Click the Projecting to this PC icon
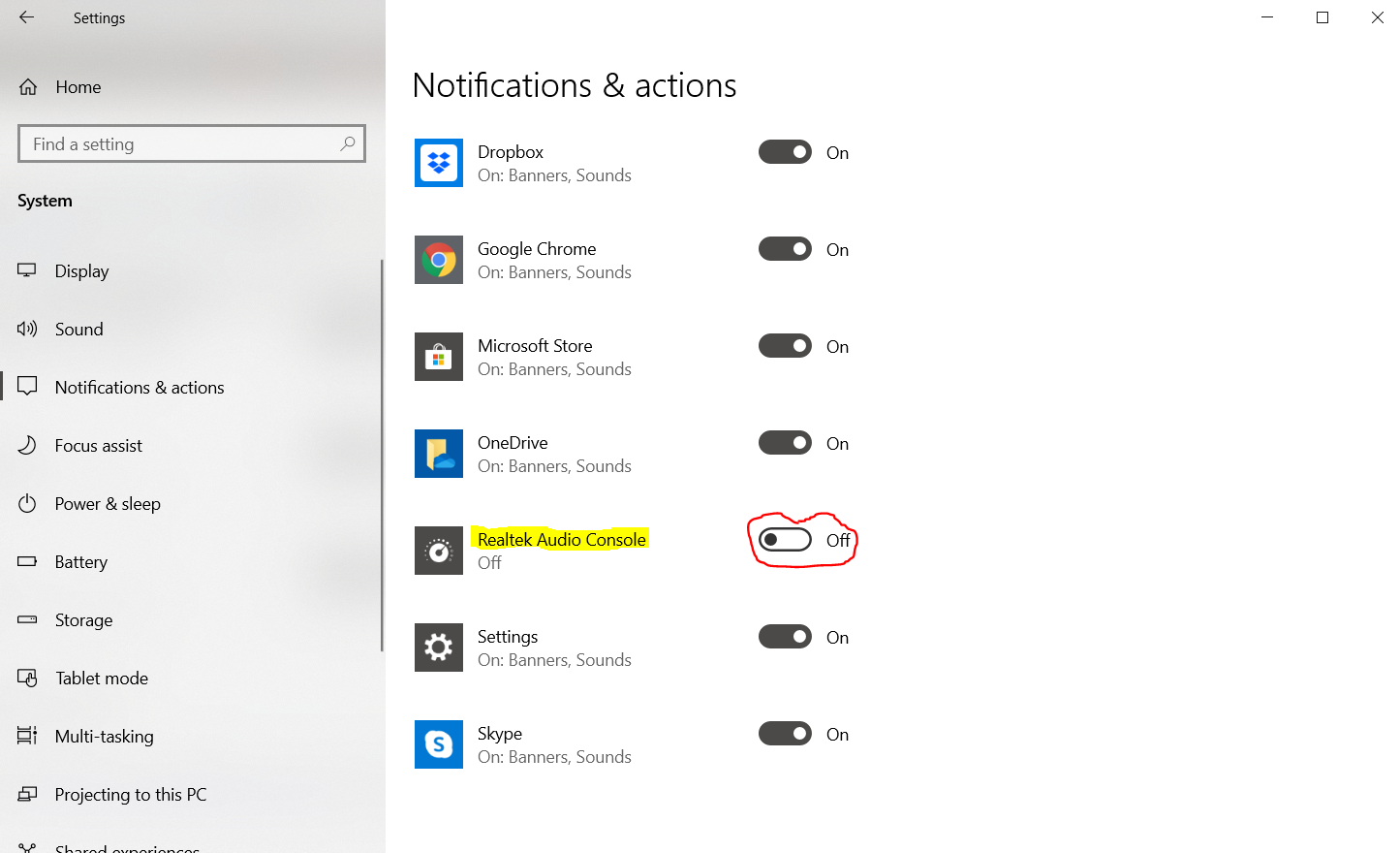The width and height of the screenshot is (1400, 853). coord(27,794)
